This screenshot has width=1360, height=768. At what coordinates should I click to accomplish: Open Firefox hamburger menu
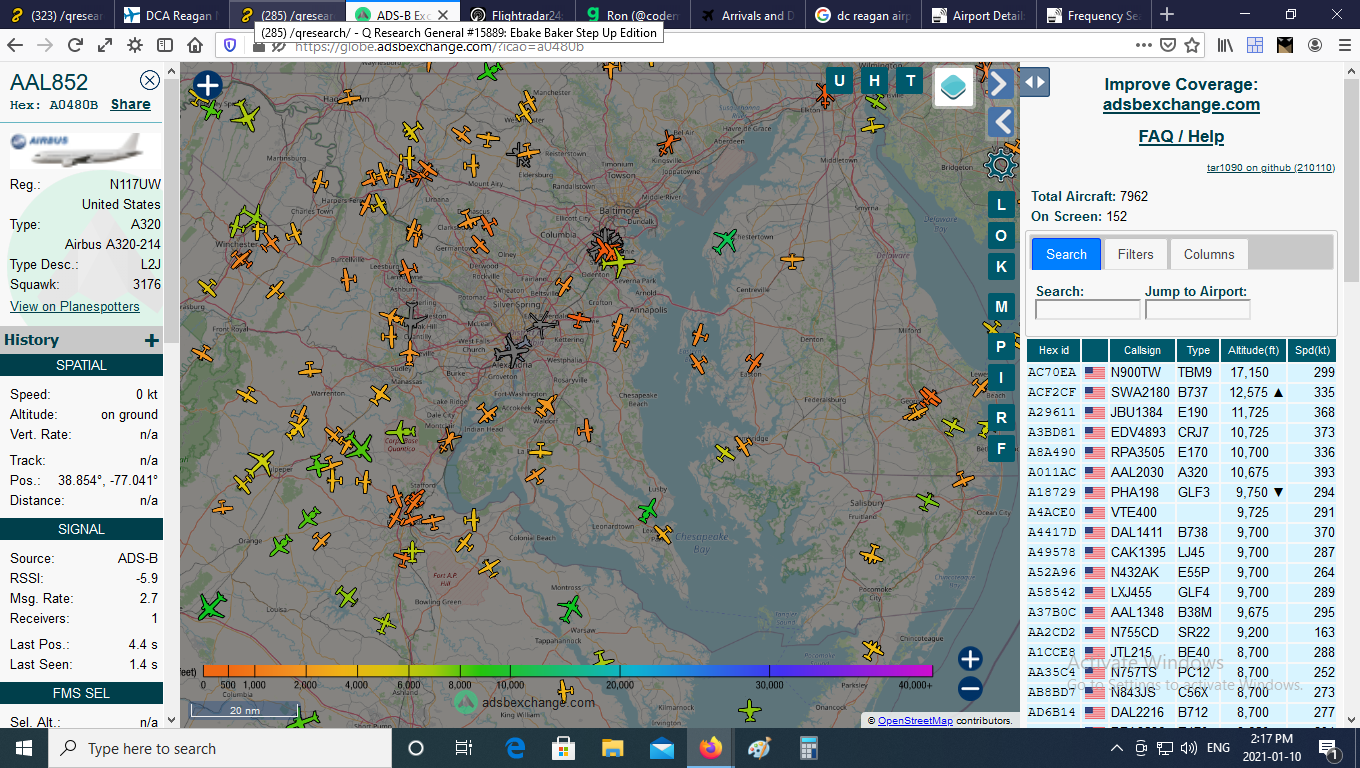click(1344, 45)
